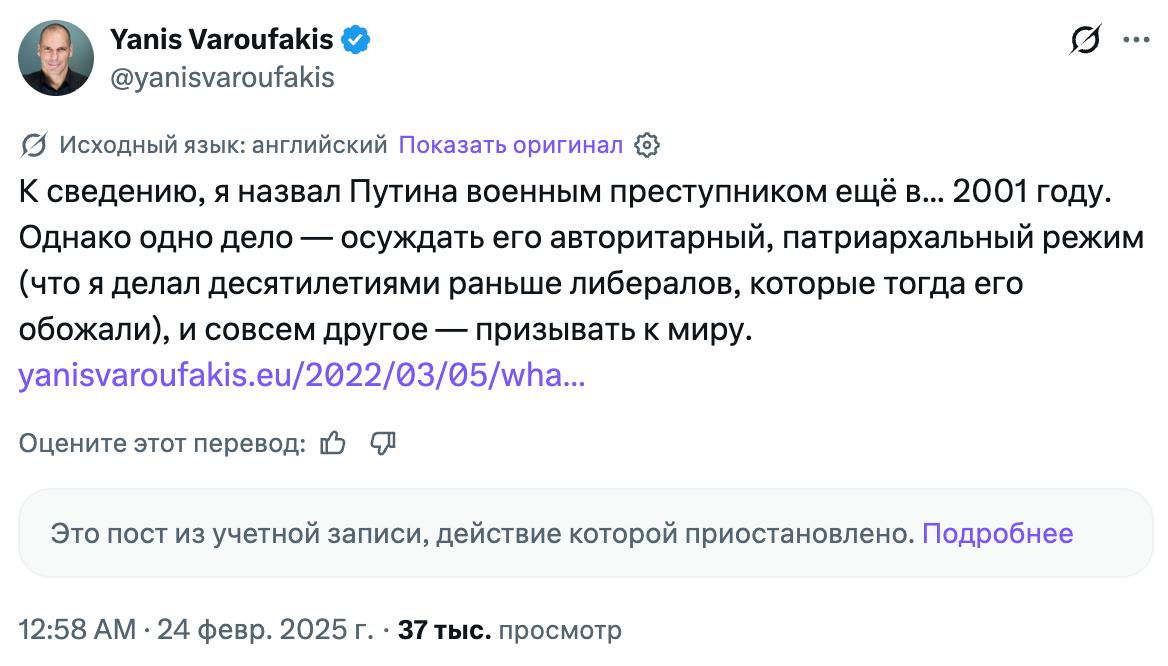
Task: Click Yanis Varoufakis profile avatar
Action: (57, 58)
